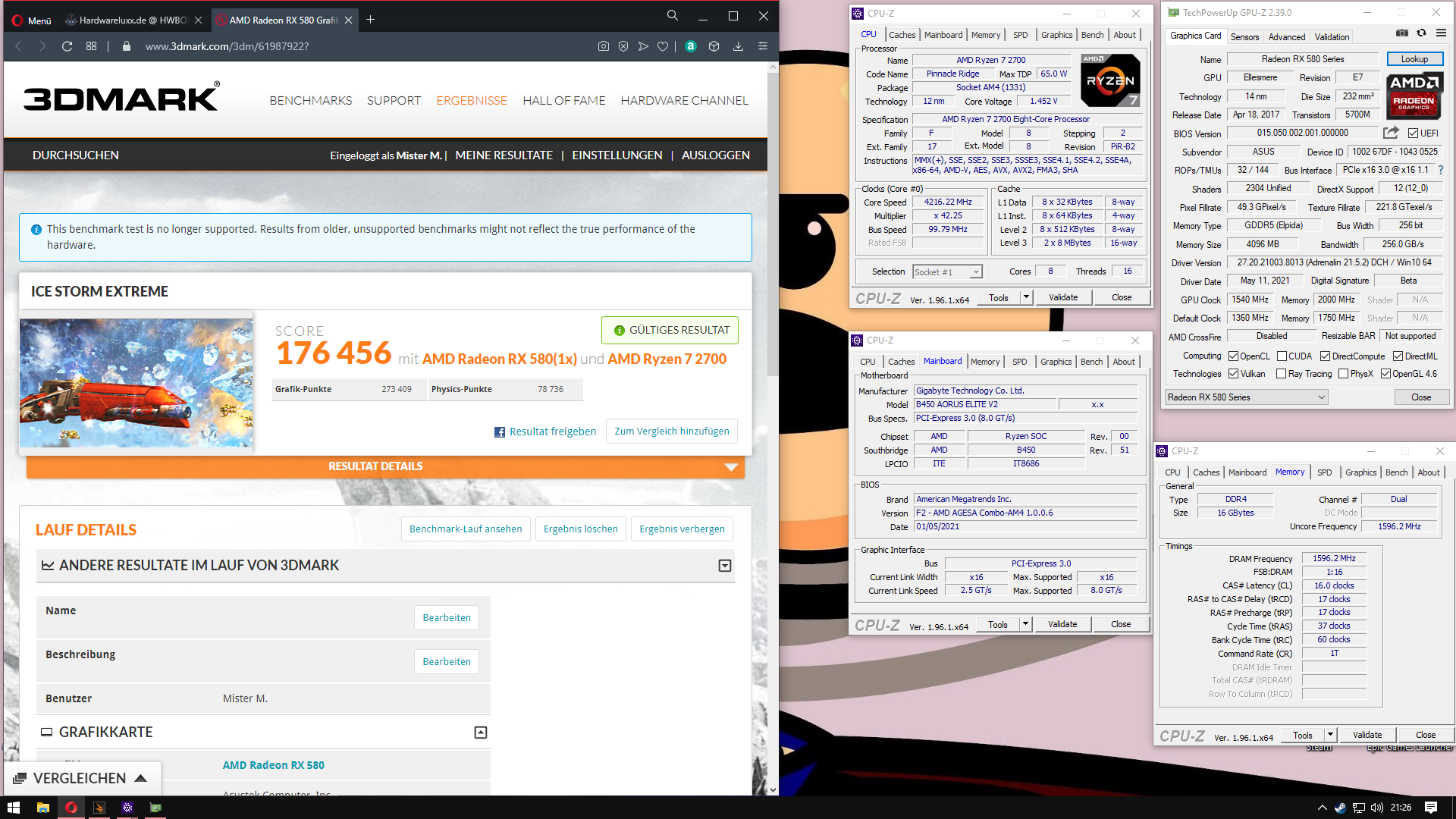Show hidden tray icons chevron
This screenshot has width=1456, height=819.
[1323, 808]
